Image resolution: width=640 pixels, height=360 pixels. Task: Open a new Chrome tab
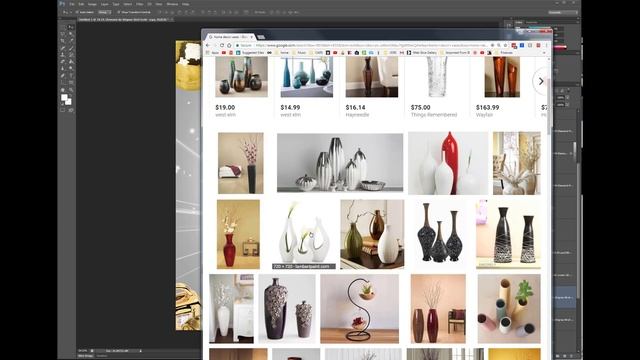click(261, 37)
